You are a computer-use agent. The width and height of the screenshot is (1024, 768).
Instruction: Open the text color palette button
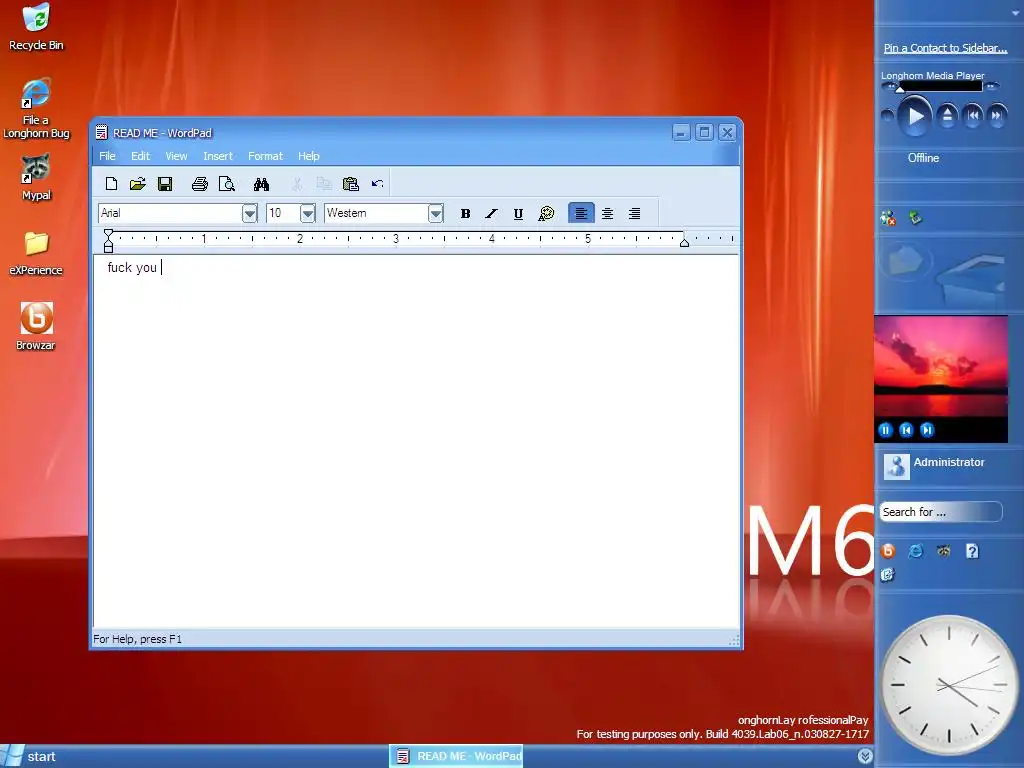coord(546,214)
